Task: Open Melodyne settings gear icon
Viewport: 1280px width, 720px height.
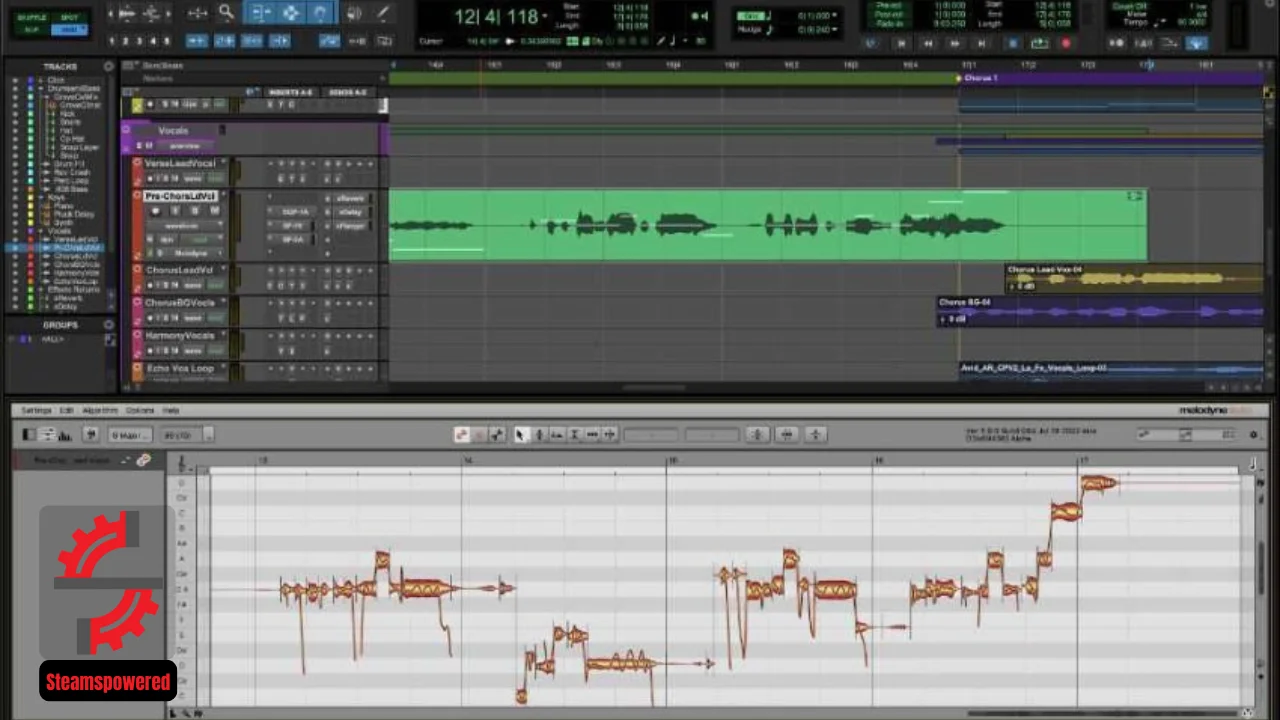Action: point(1254,435)
